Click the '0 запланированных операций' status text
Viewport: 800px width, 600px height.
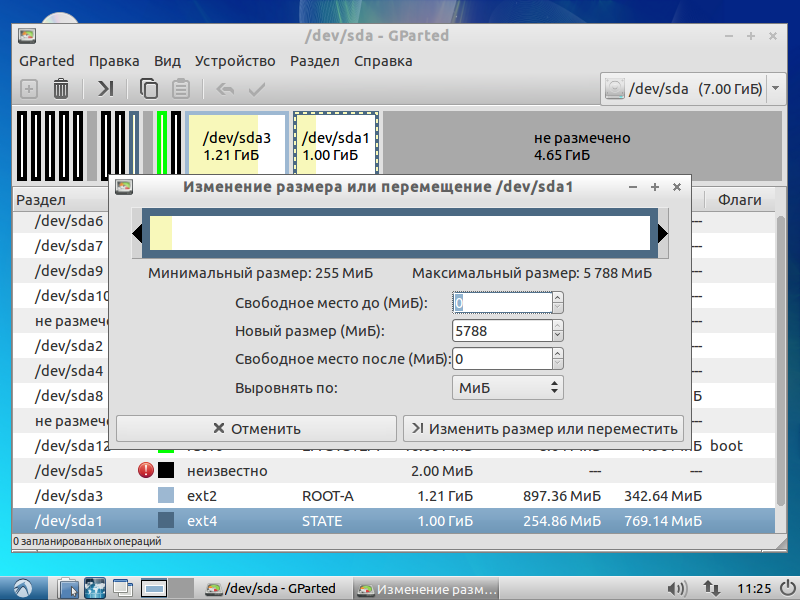(87, 541)
